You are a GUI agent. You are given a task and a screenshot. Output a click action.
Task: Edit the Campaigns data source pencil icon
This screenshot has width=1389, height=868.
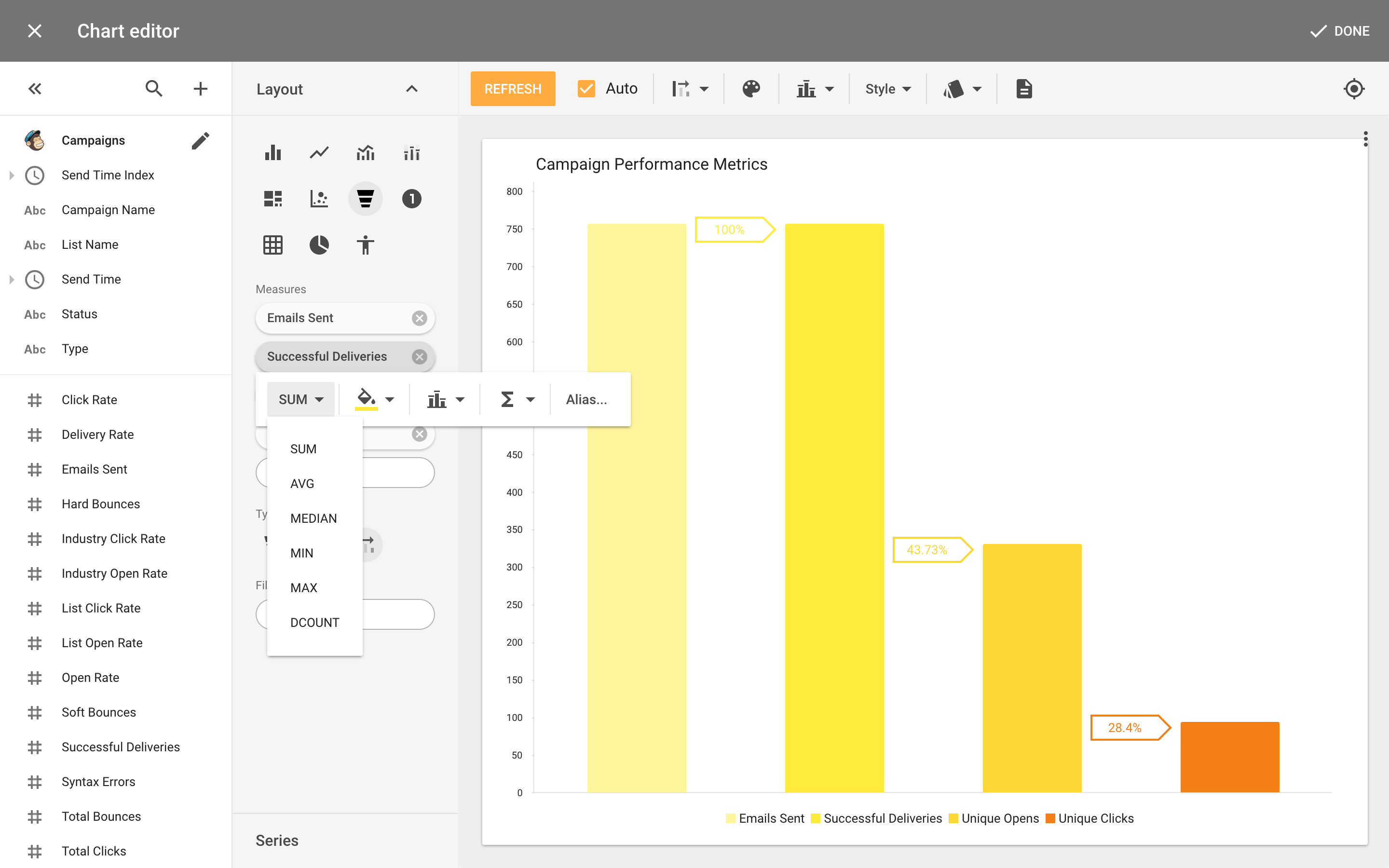[200, 141]
